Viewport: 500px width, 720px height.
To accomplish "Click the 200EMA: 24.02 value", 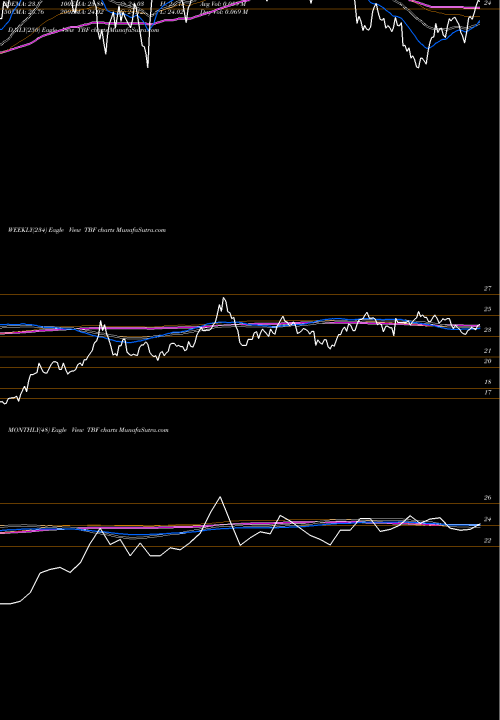I will pos(82,12).
